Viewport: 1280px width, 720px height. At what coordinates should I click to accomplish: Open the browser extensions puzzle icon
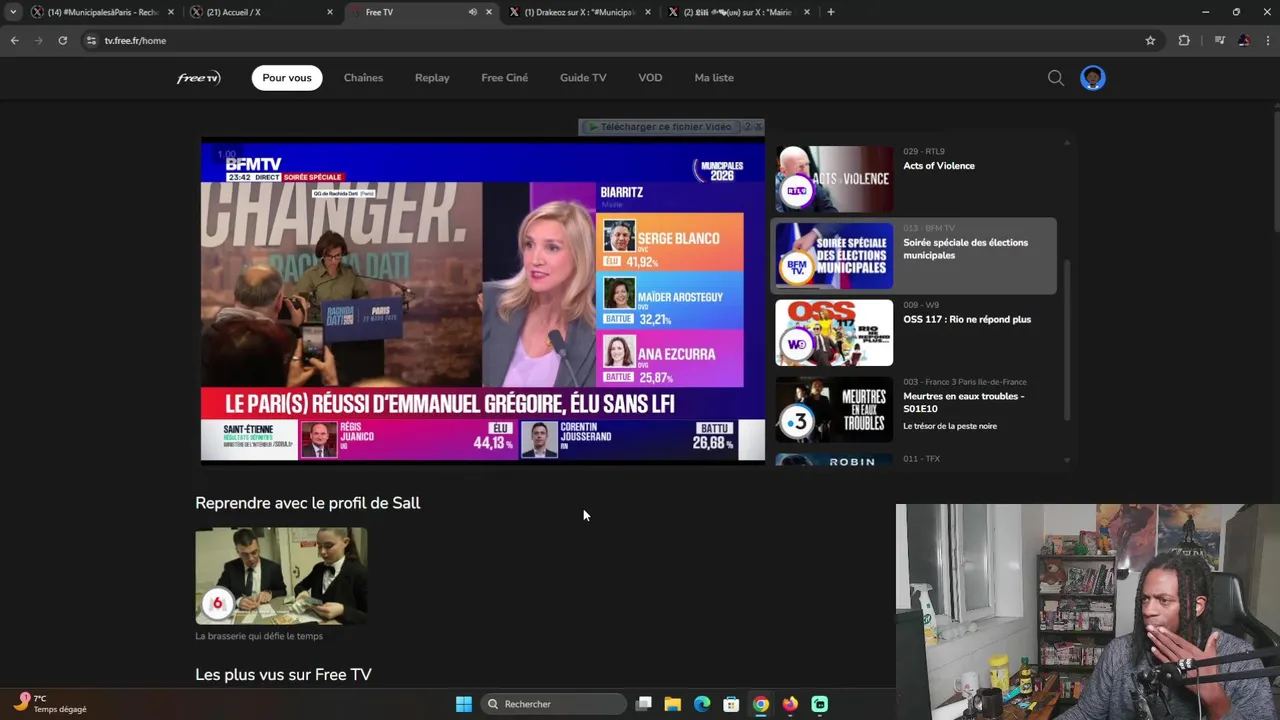[x=1184, y=40]
